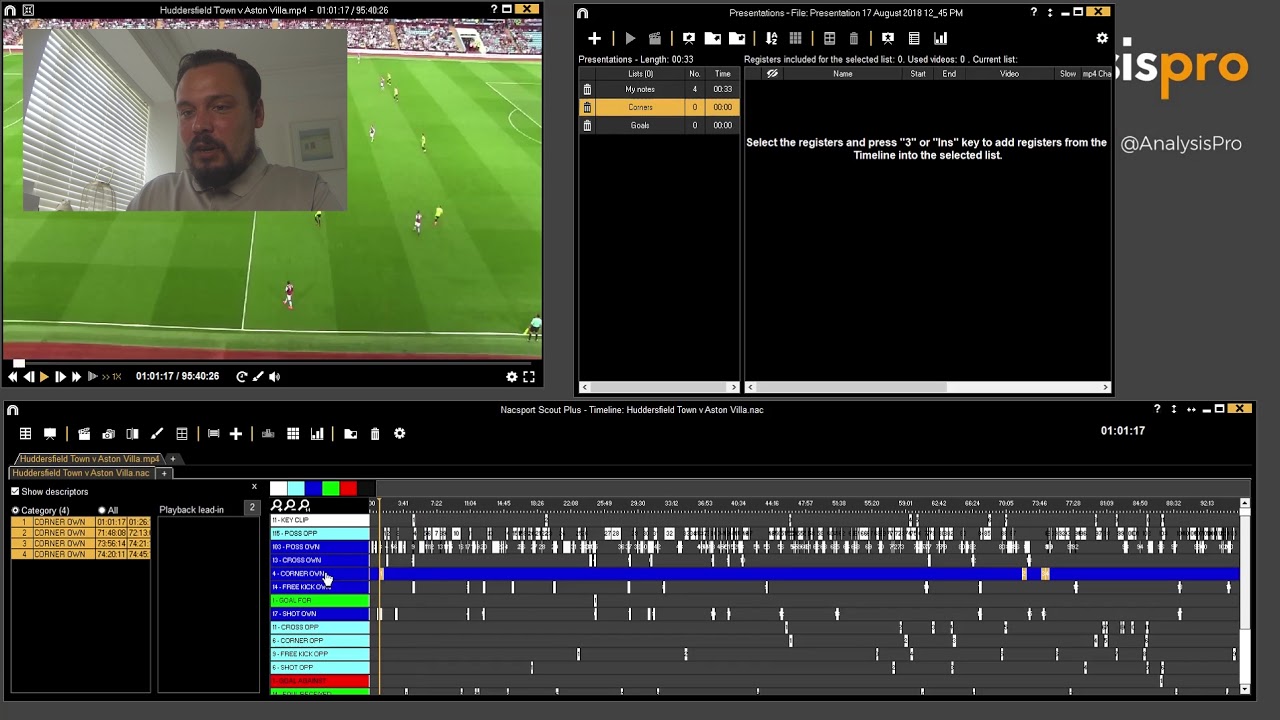
Task: Open the drawing brush tool in video player
Action: 258,377
